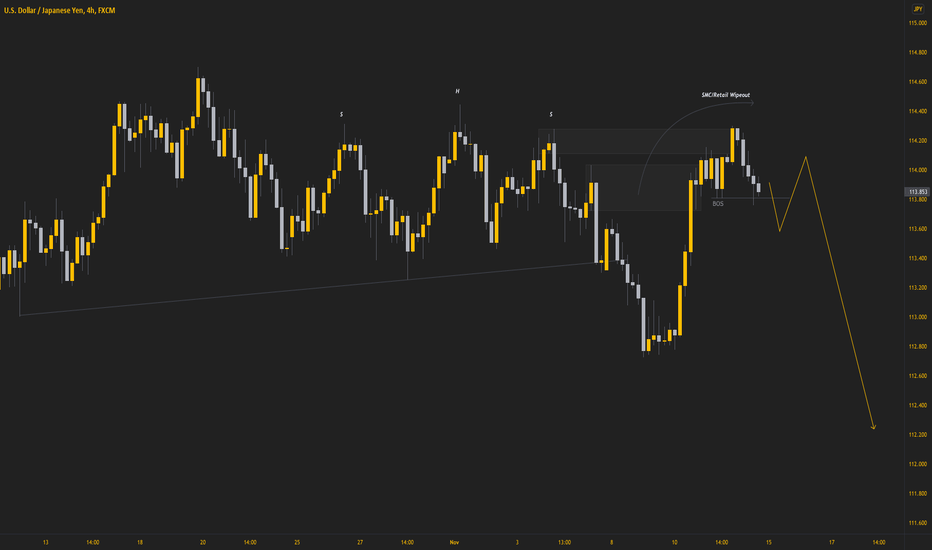Image resolution: width=932 pixels, height=550 pixels.
Task: Select the gray neckline trendline's left endpoint
Action: click(20, 315)
